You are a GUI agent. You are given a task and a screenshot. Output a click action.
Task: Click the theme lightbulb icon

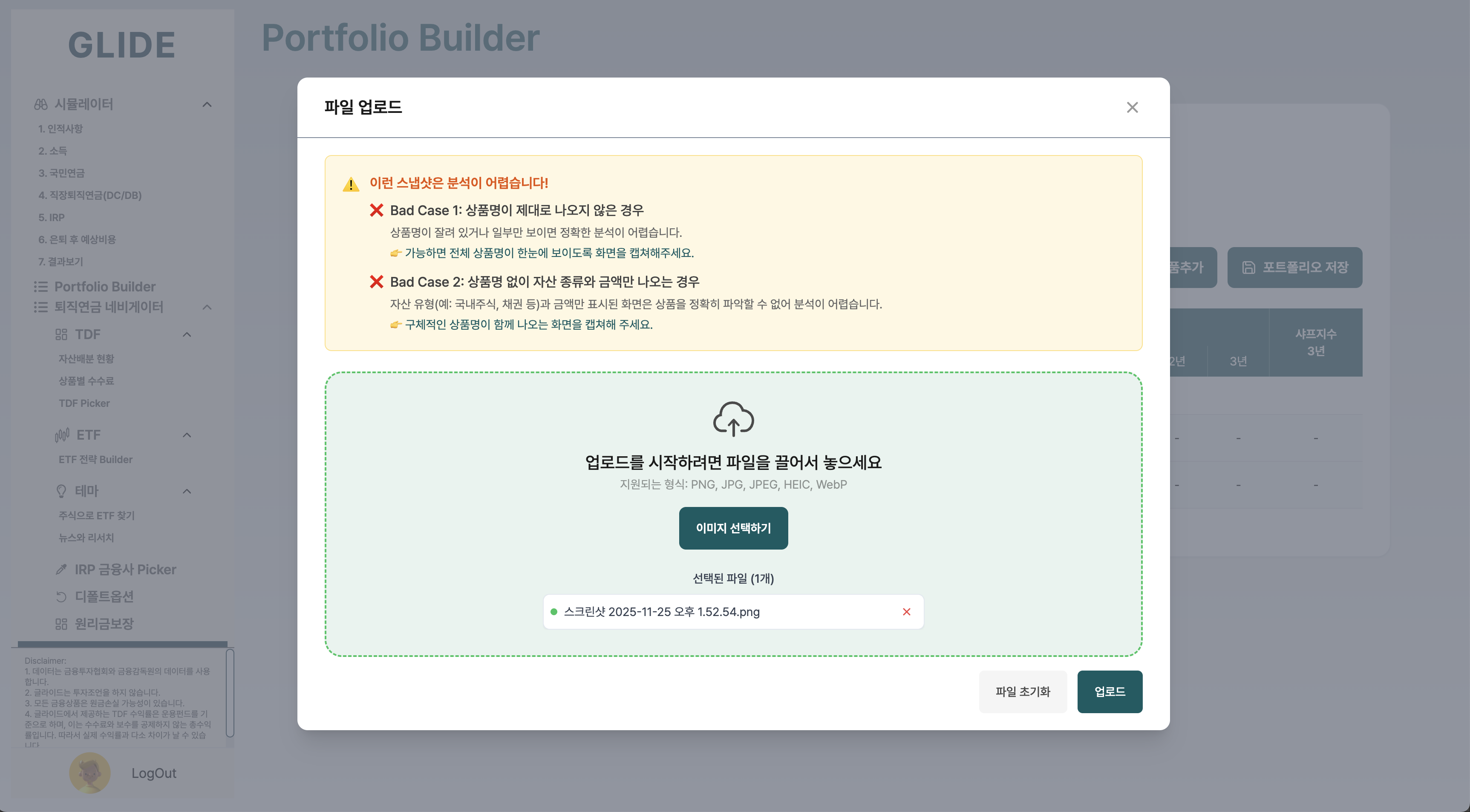coord(61,491)
